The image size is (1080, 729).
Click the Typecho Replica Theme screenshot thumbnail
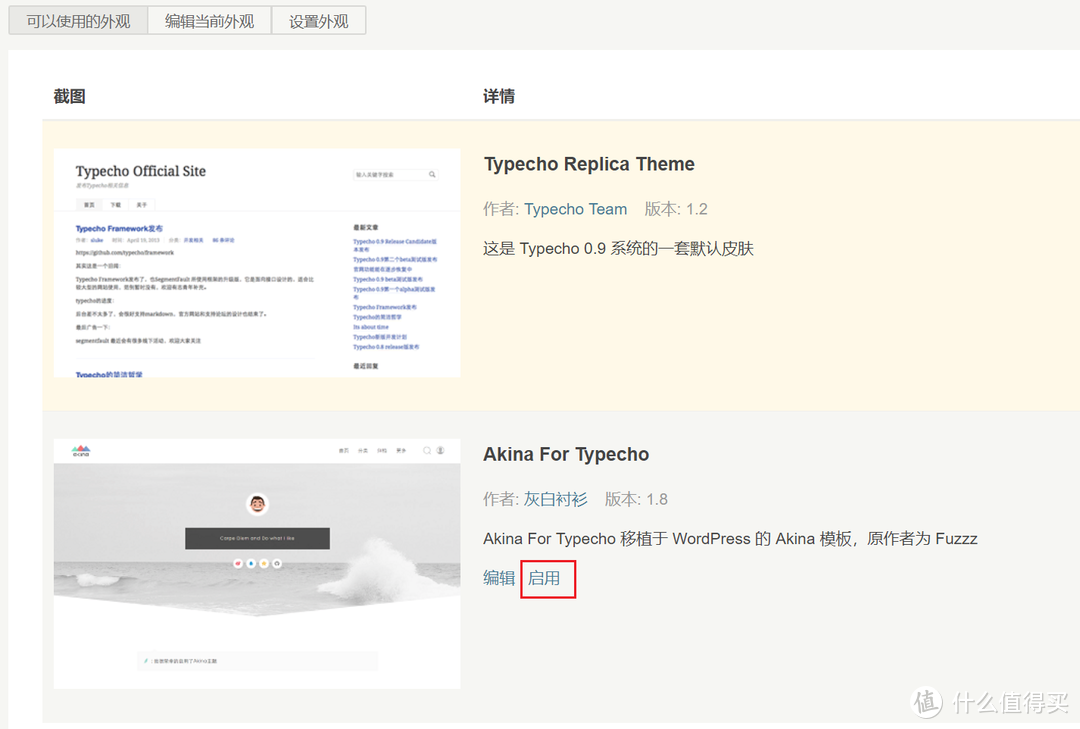[x=257, y=263]
